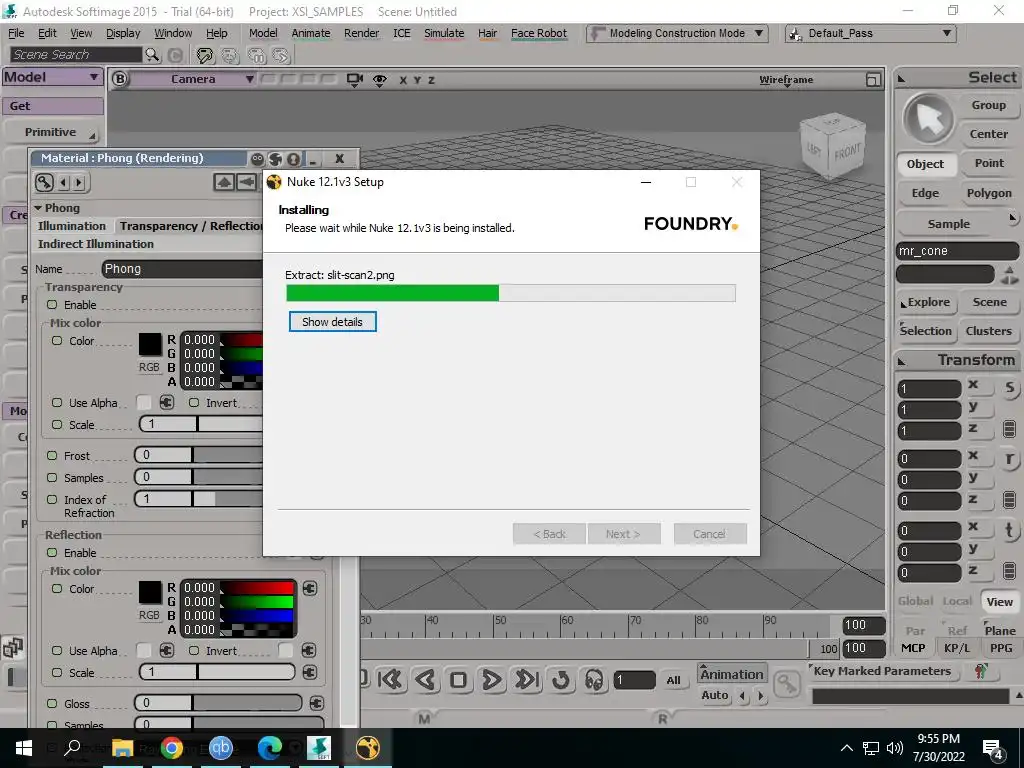Jump to last frame playback button
Screen dimensions: 1024x768
(x=526, y=680)
